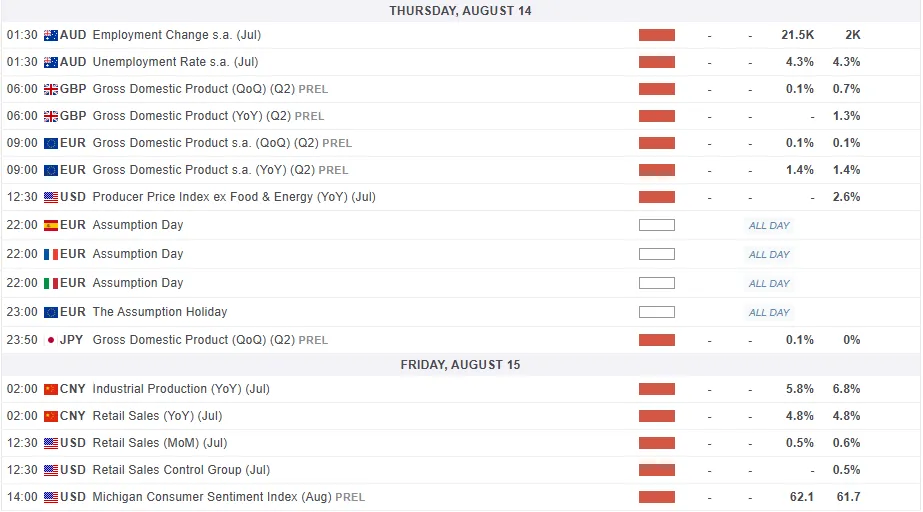Click UK flag next to GDP (QoQ)
This screenshot has height=512, width=923.
(x=51, y=89)
